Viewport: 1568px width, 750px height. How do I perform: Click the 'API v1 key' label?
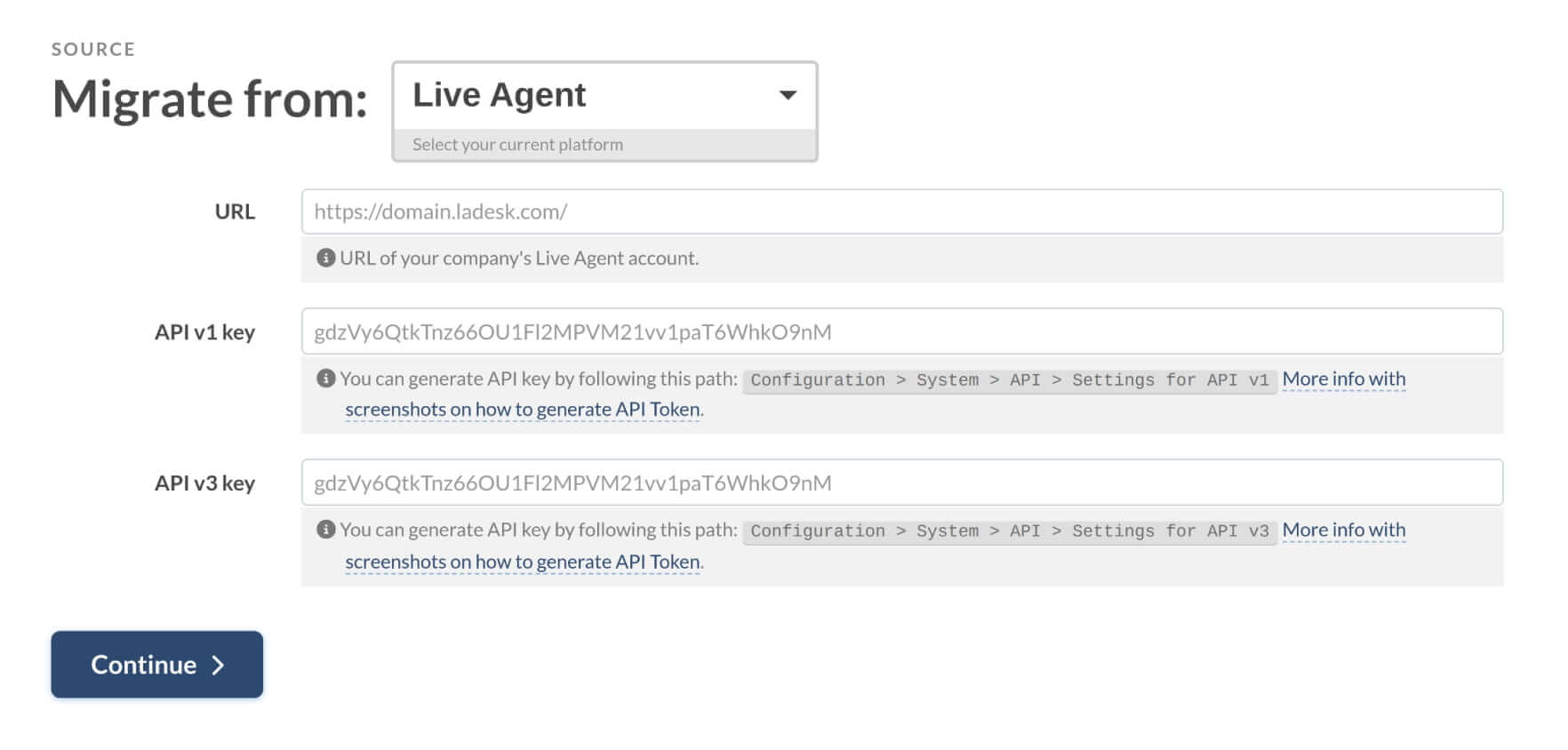(x=204, y=331)
